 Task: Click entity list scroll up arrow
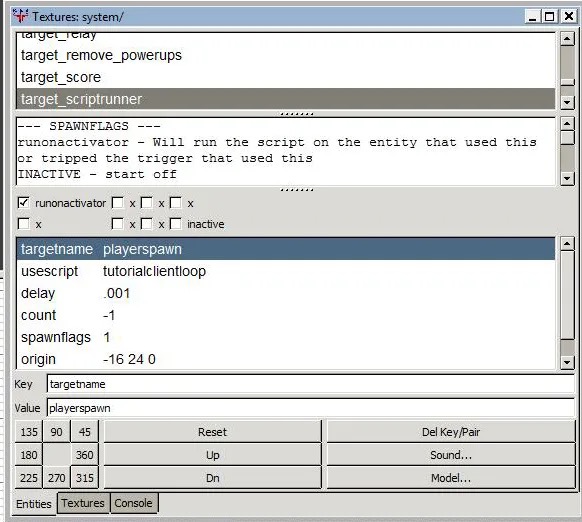pyautogui.click(x=567, y=39)
